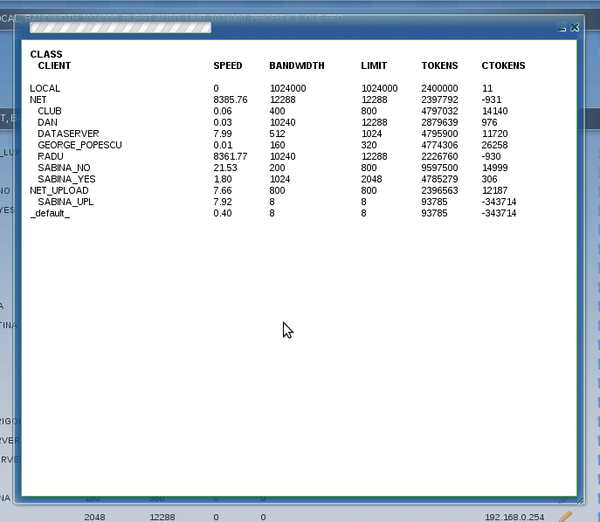Click RADU tokens value 2226760
The height and width of the screenshot is (522, 600).
point(440,157)
